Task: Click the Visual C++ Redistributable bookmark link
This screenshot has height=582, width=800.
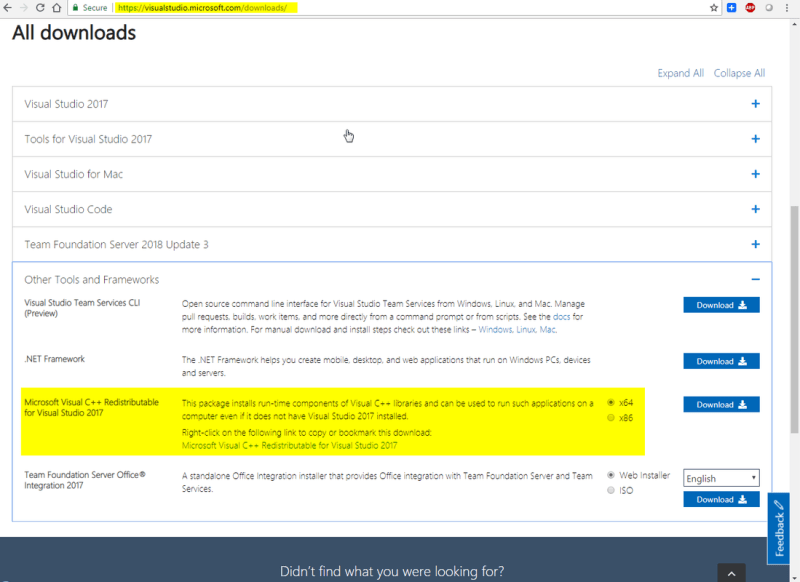Action: 289,445
